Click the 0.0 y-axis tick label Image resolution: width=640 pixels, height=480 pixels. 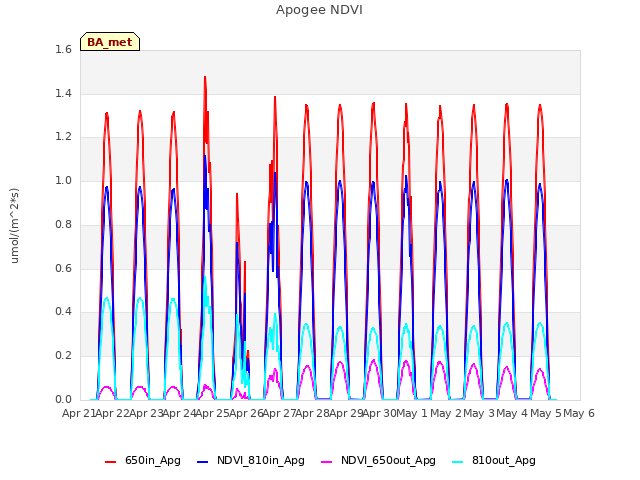63,399
